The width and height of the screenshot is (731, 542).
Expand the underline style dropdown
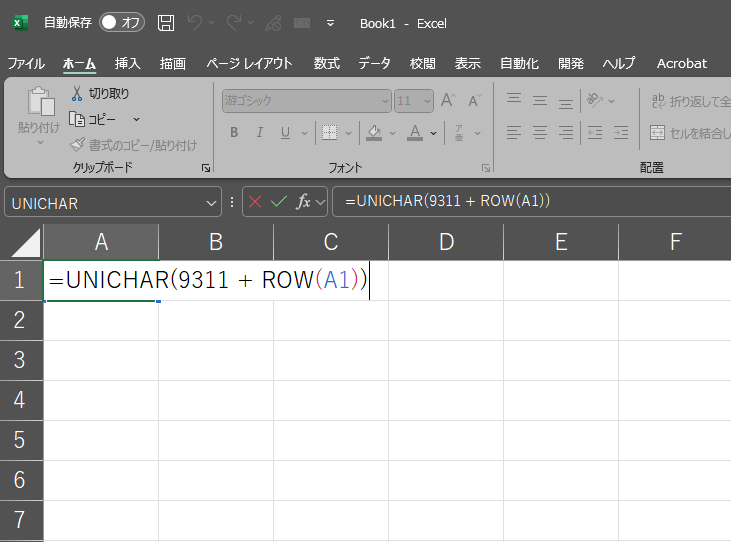tap(304, 133)
